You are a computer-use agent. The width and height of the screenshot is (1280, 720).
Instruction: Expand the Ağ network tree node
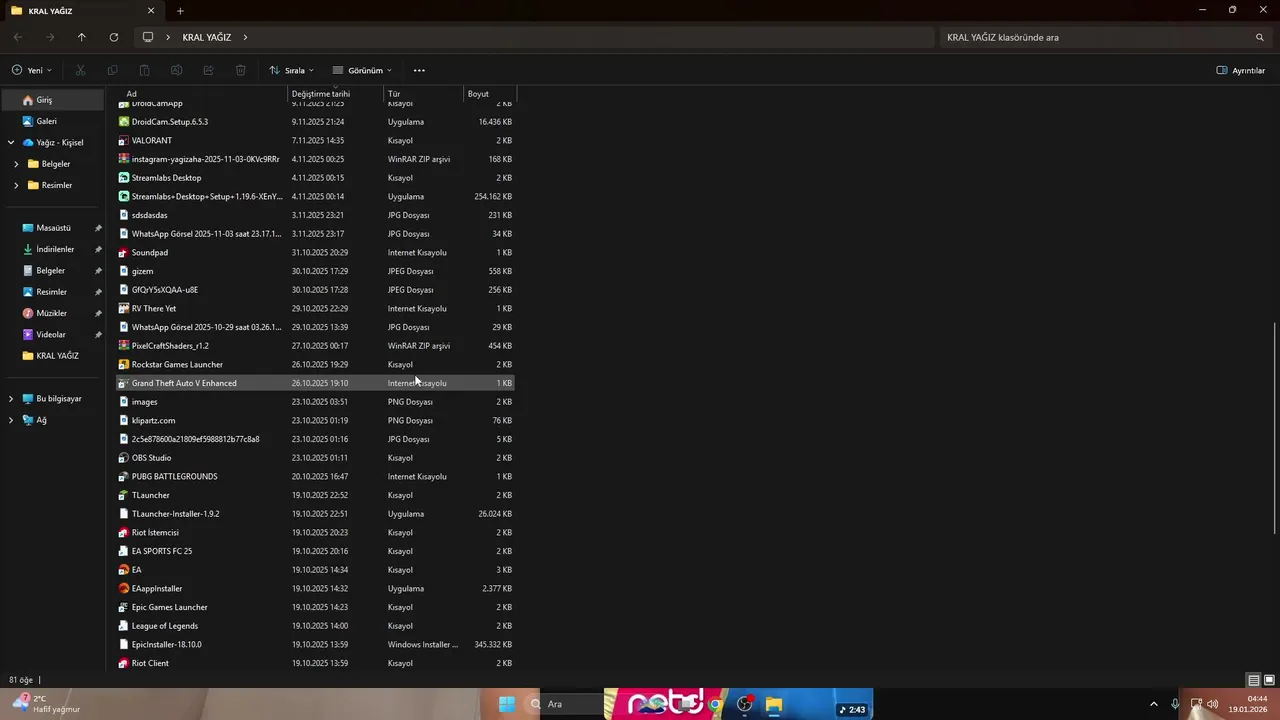point(11,420)
